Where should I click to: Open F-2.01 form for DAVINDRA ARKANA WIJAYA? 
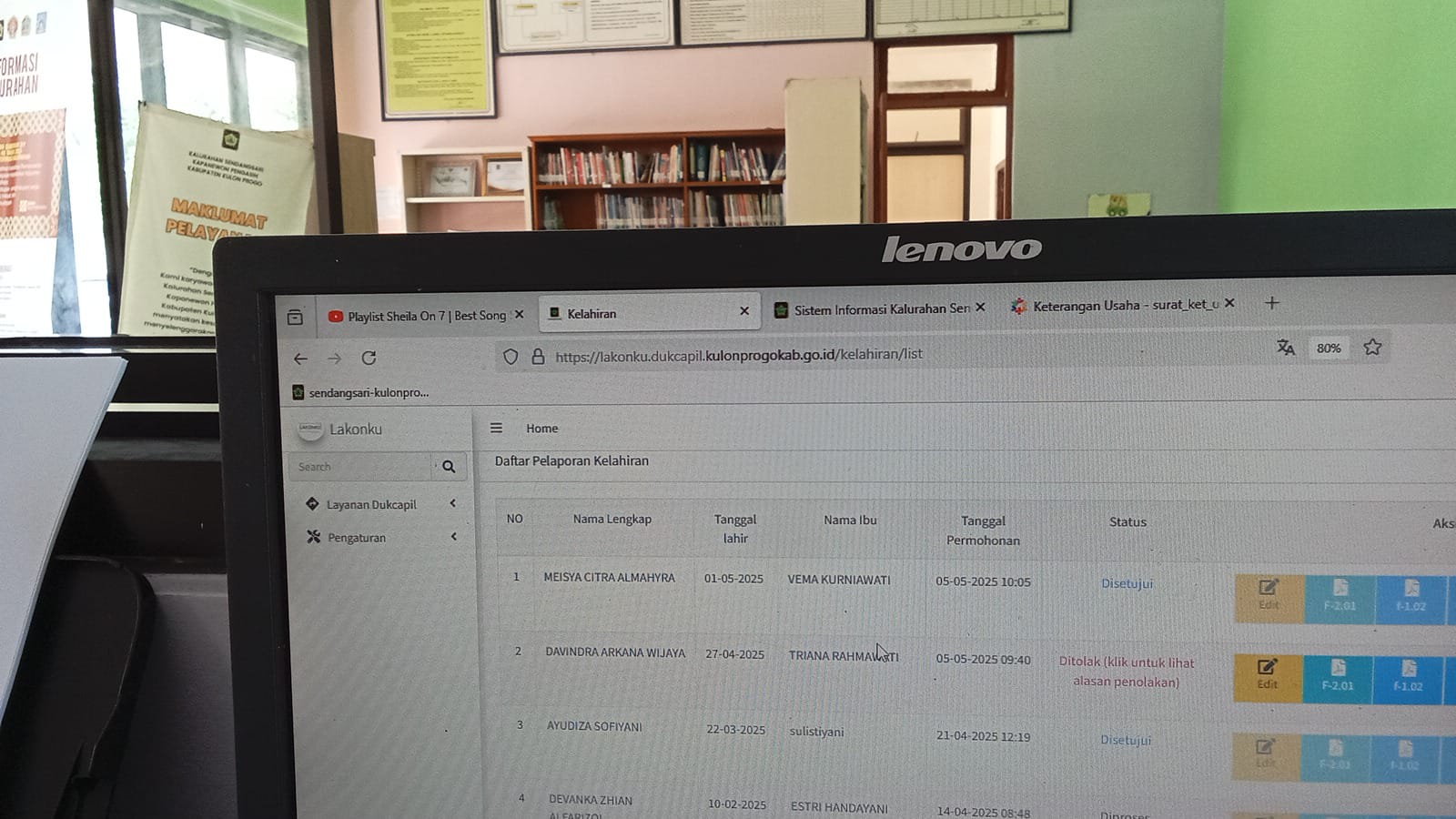coord(1338,678)
